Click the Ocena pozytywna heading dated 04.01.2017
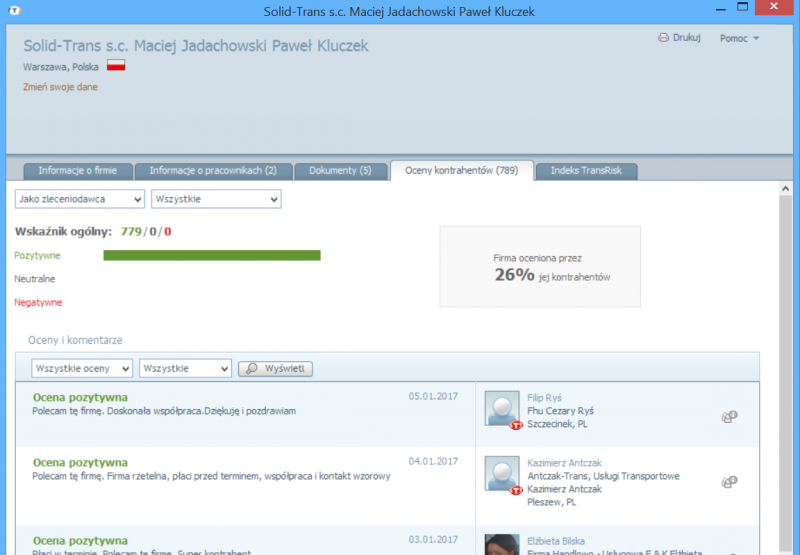Viewport: 800px width, 555px height. tap(80, 463)
